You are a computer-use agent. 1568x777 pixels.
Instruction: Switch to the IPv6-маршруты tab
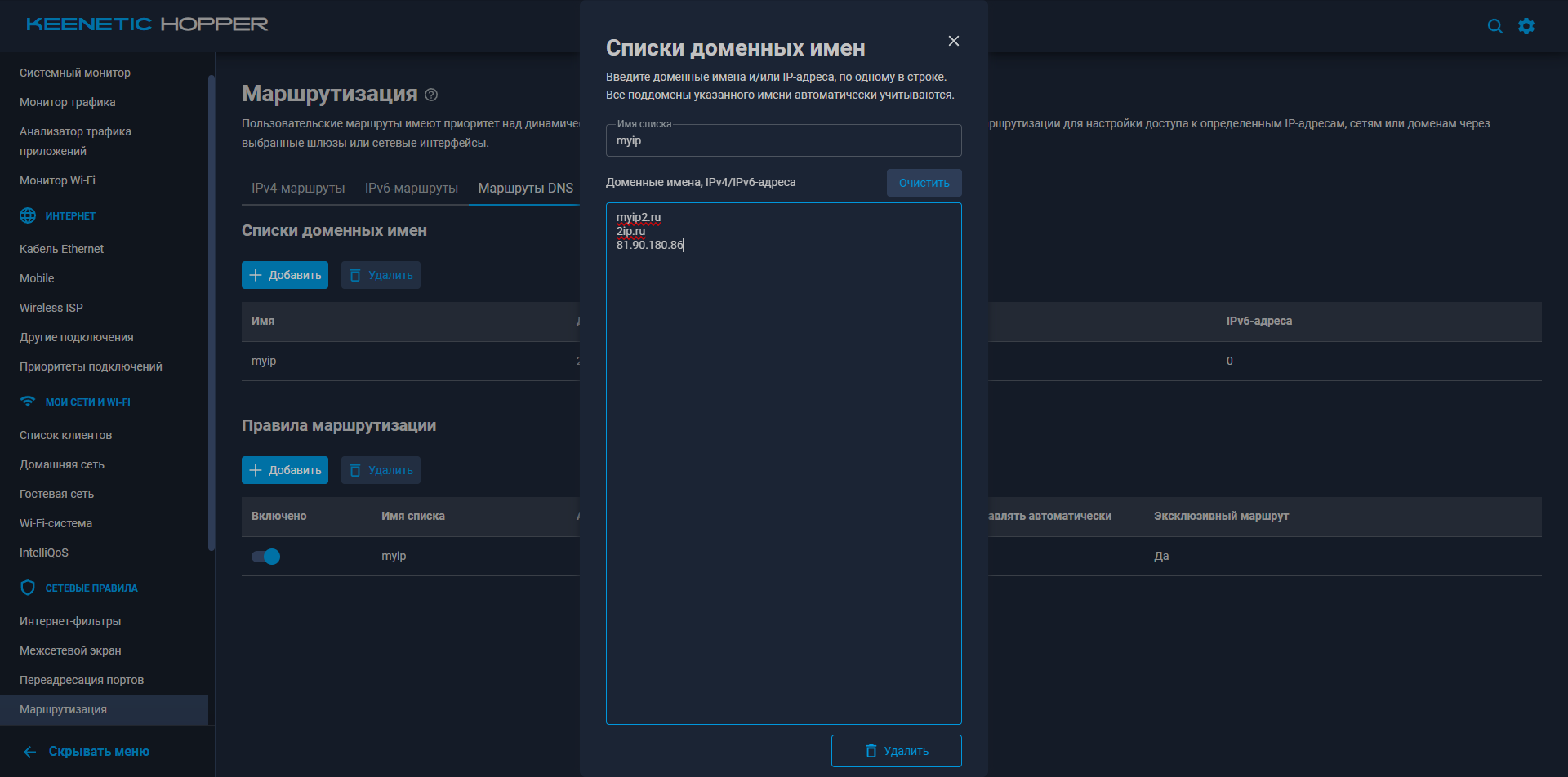coord(411,189)
